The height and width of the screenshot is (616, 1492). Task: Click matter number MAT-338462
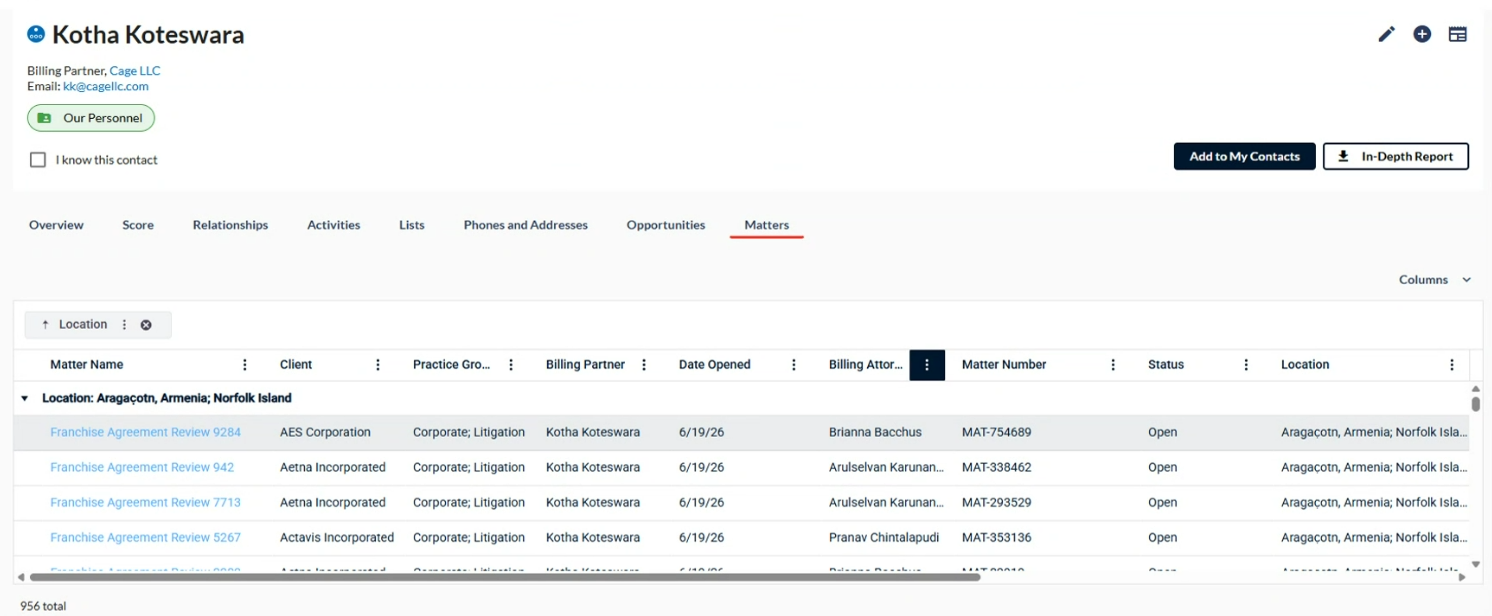coord(996,468)
